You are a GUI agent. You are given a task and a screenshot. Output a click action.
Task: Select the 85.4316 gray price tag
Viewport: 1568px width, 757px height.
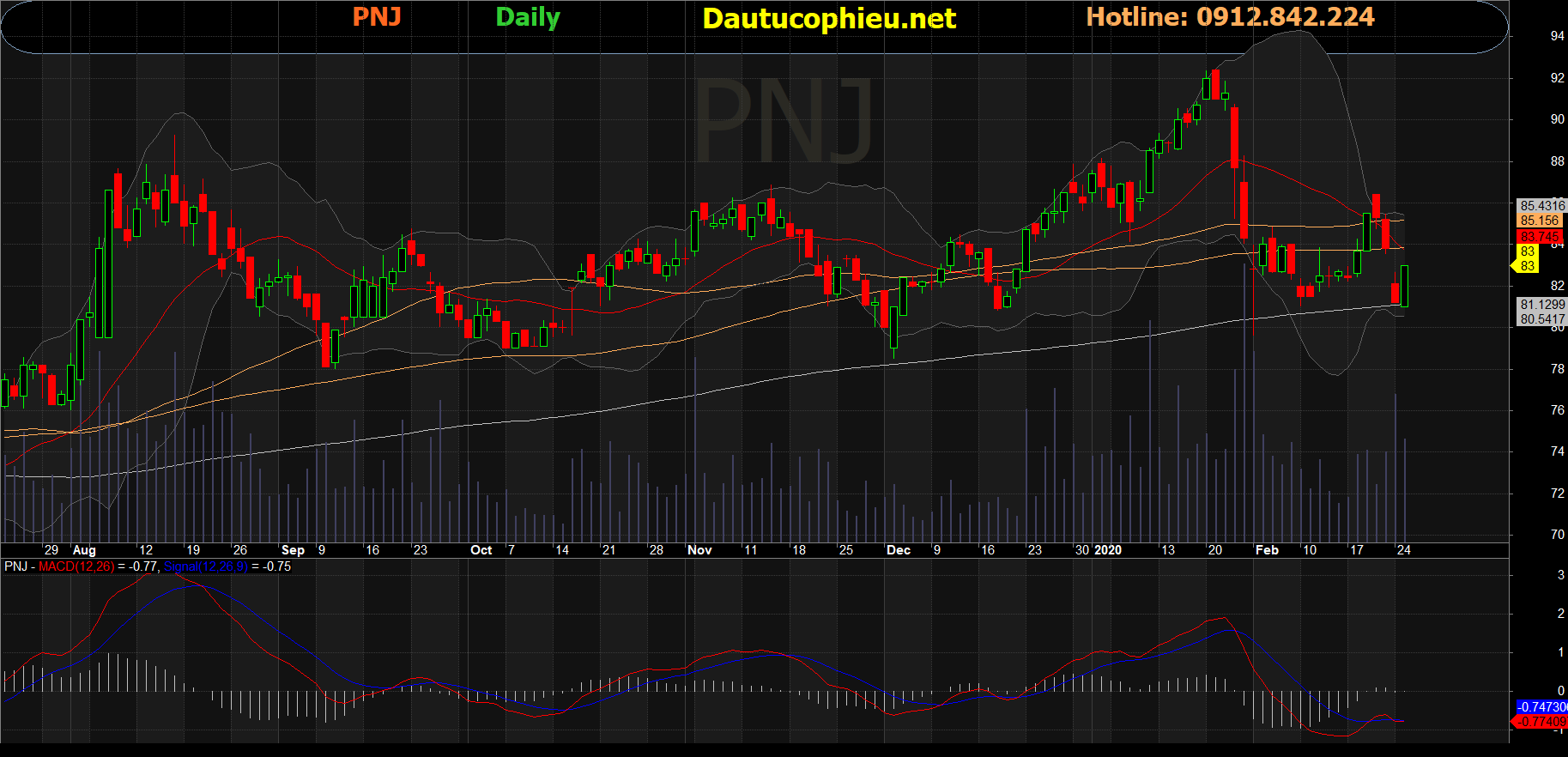tap(1541, 206)
